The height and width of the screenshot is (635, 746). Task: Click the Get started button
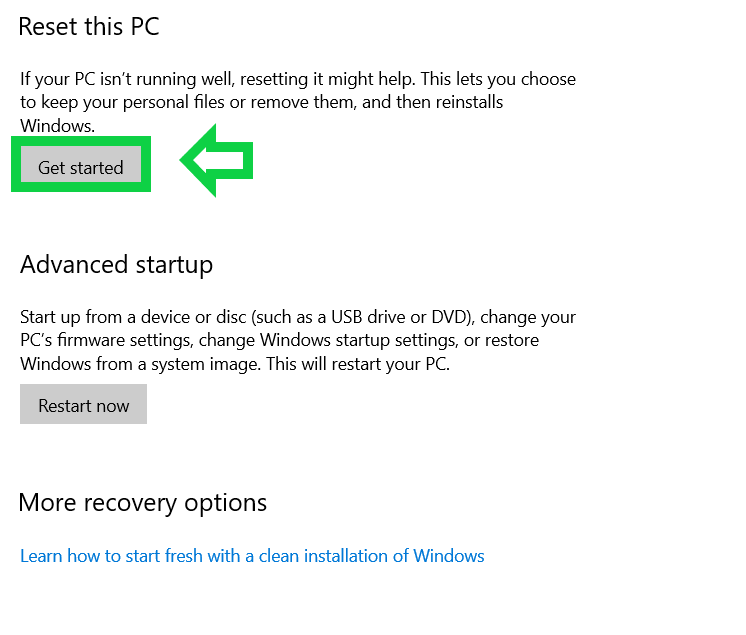[81, 167]
